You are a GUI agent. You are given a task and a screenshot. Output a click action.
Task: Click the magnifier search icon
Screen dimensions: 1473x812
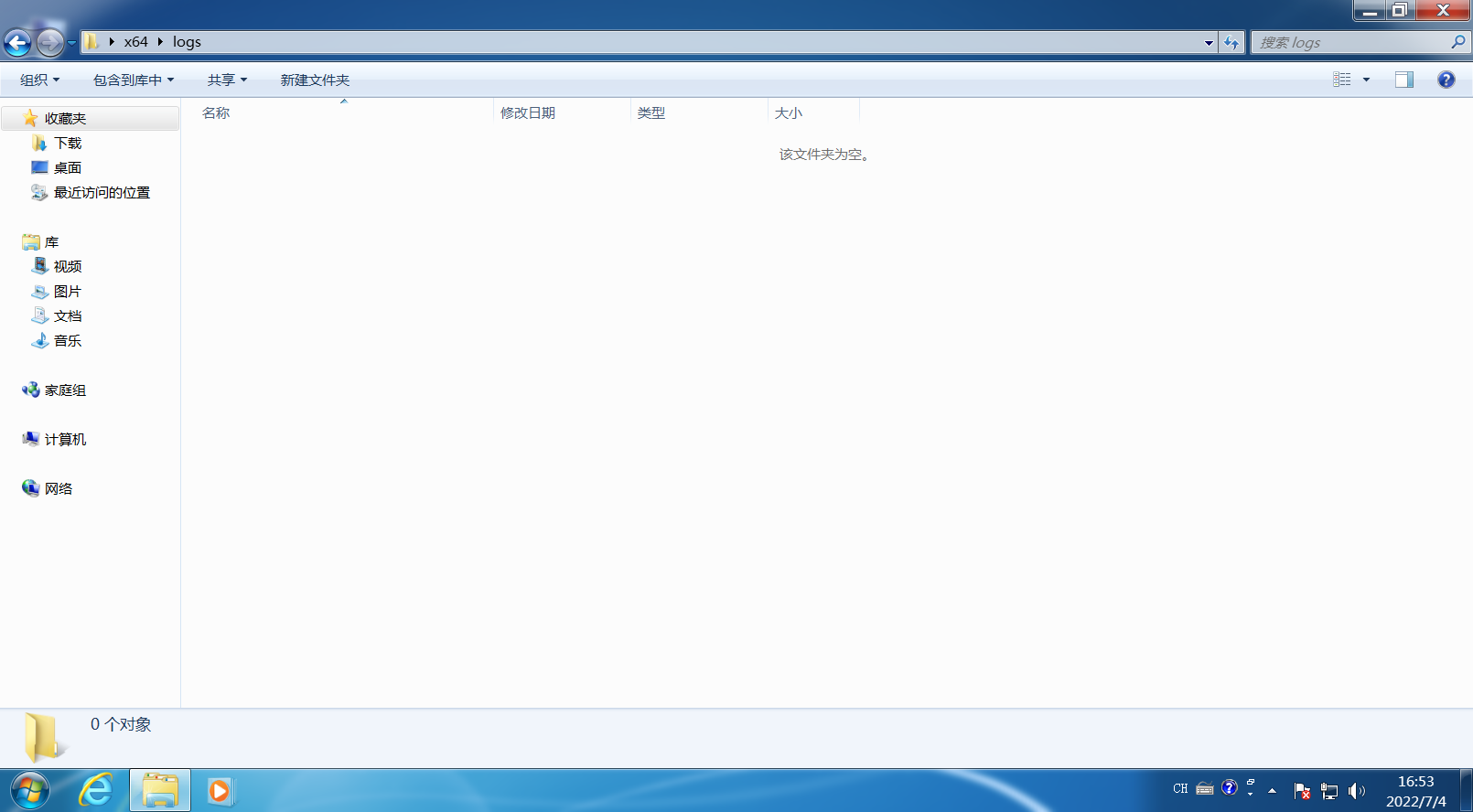[1457, 42]
